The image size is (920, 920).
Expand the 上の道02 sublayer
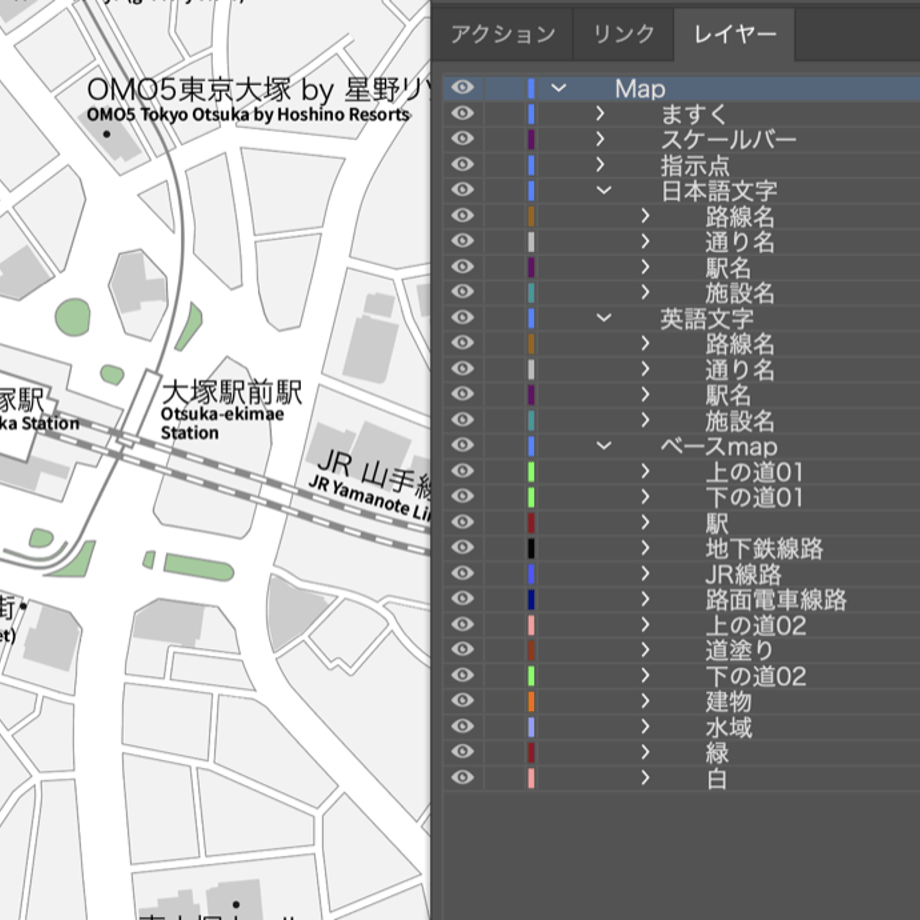click(x=645, y=624)
